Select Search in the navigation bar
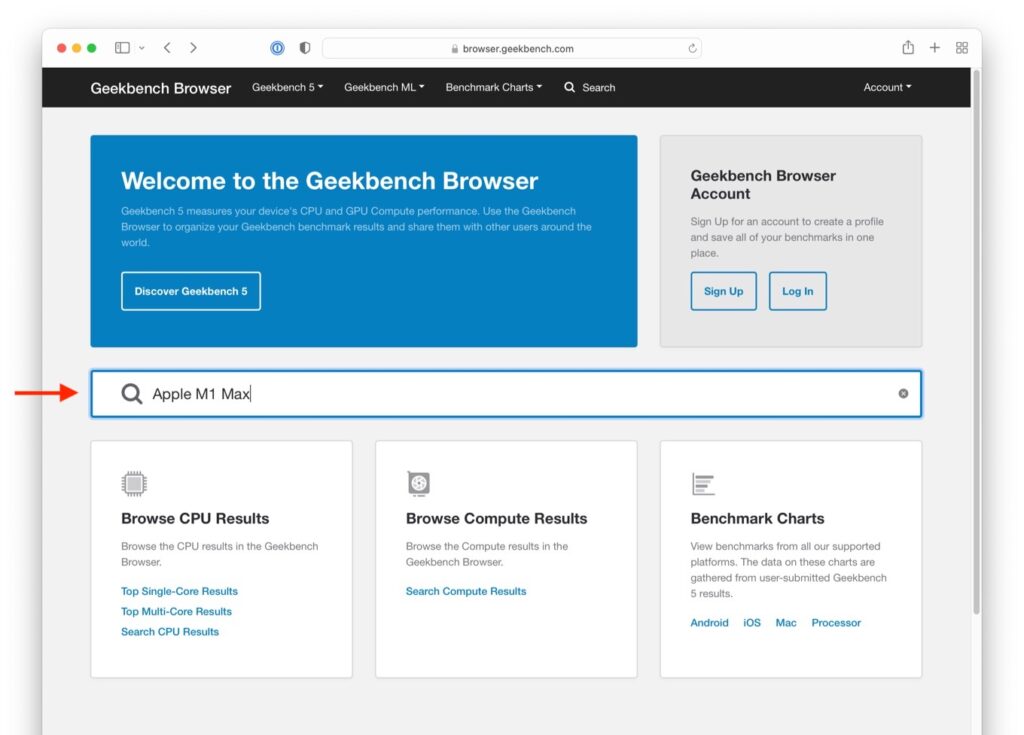The height and width of the screenshot is (735, 1024). [x=590, y=88]
